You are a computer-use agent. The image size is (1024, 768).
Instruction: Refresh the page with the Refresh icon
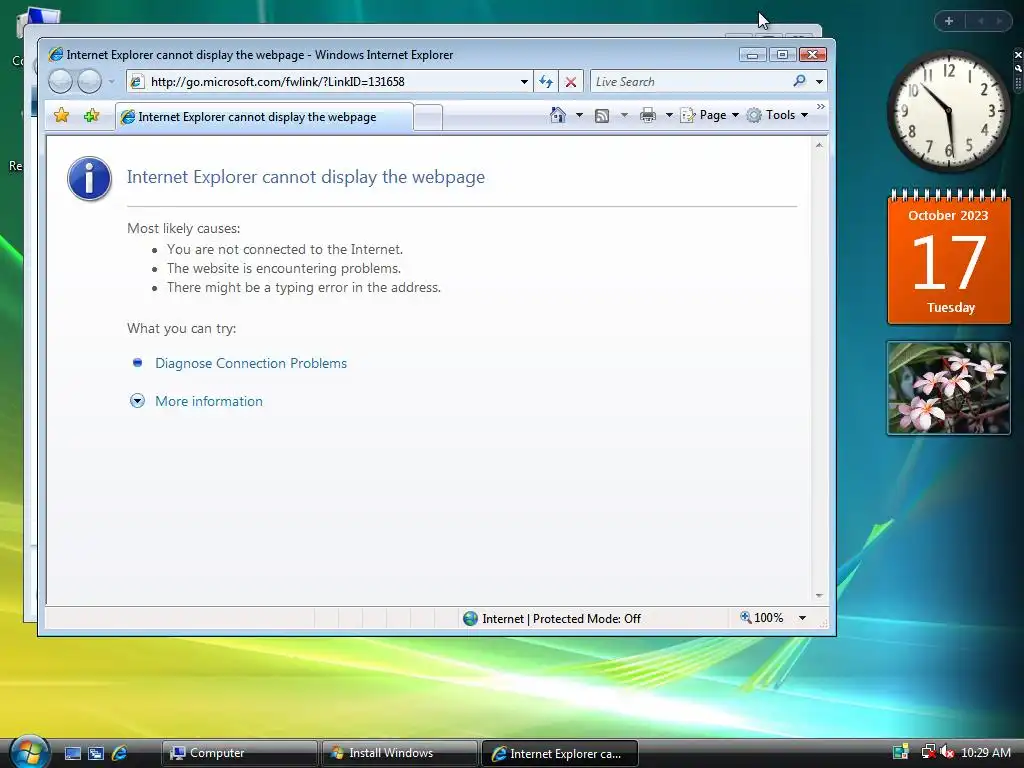tap(546, 82)
